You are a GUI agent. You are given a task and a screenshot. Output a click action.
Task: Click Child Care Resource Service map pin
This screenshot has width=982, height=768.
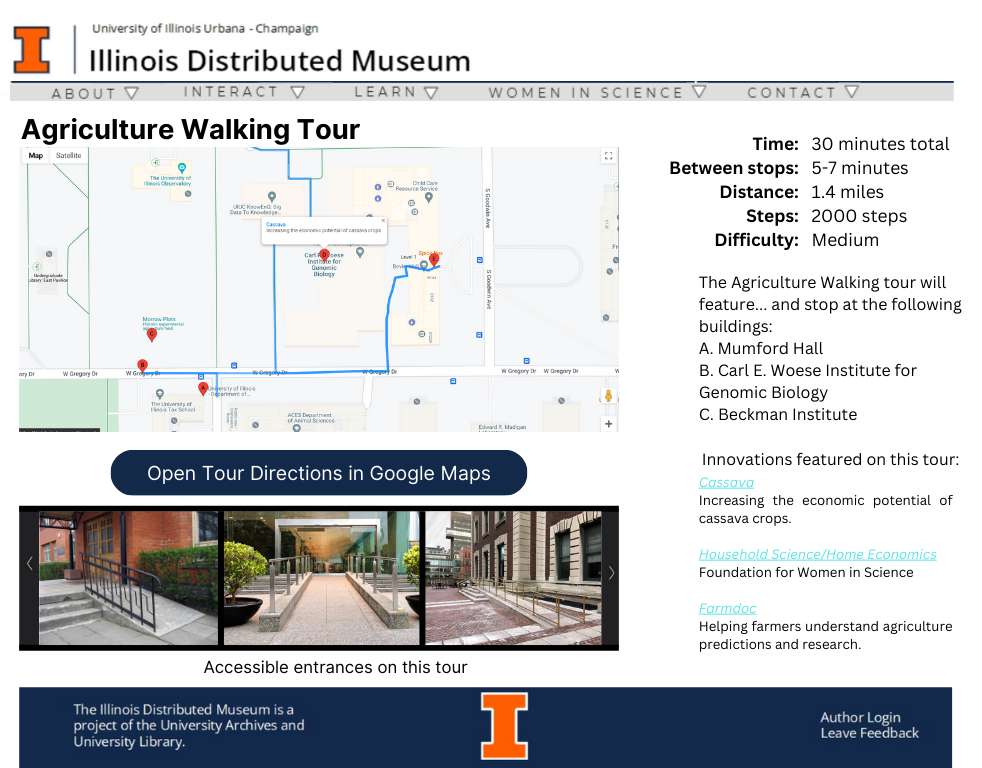429,197
